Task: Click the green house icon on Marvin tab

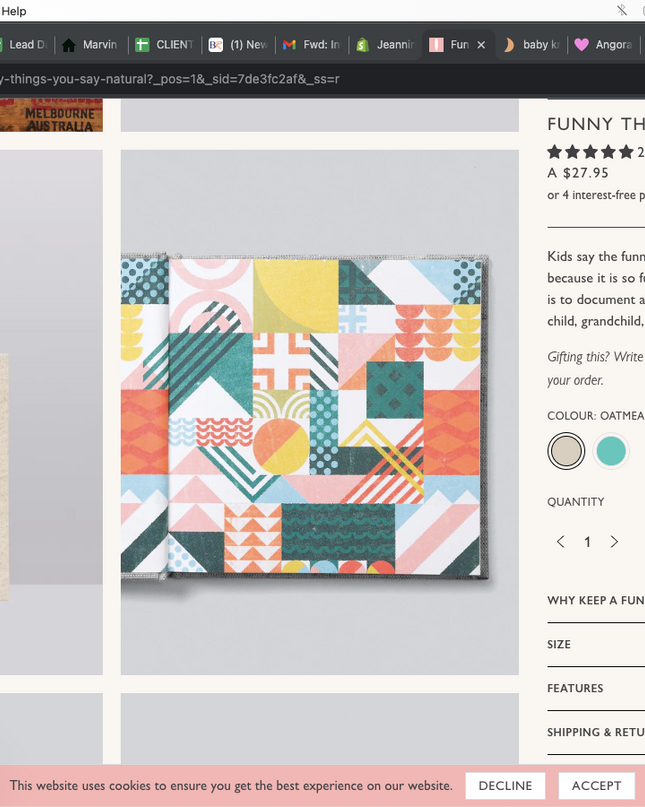Action: point(68,45)
